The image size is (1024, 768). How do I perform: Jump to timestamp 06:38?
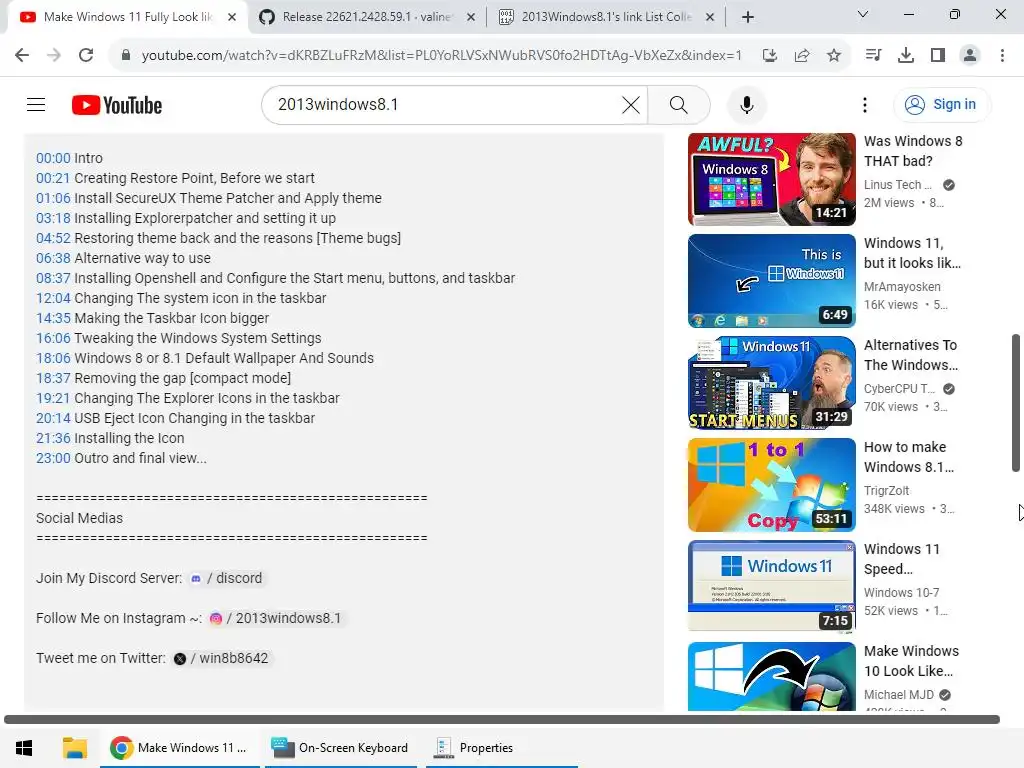pos(53,258)
